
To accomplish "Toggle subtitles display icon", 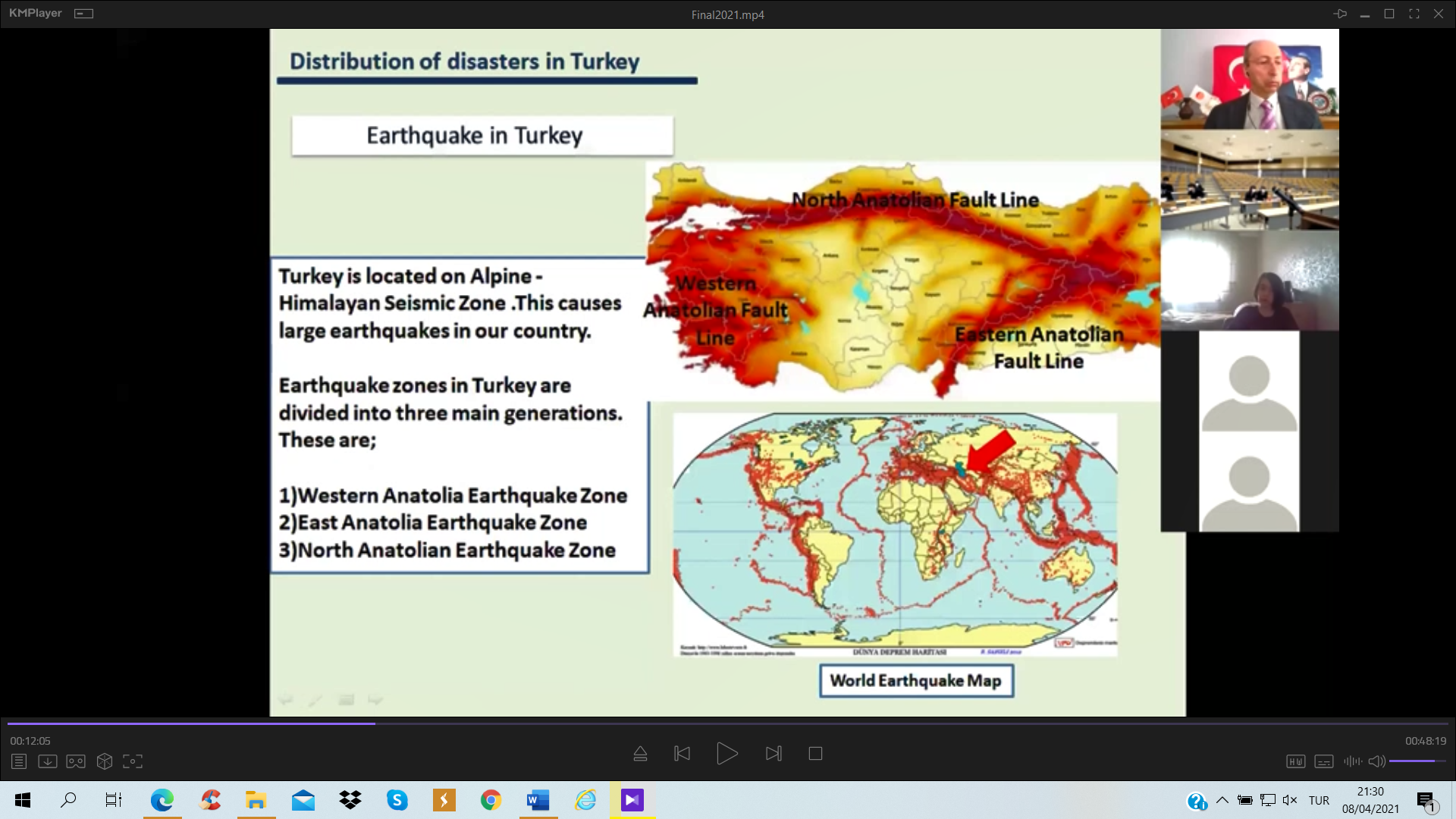I will pos(1324,761).
